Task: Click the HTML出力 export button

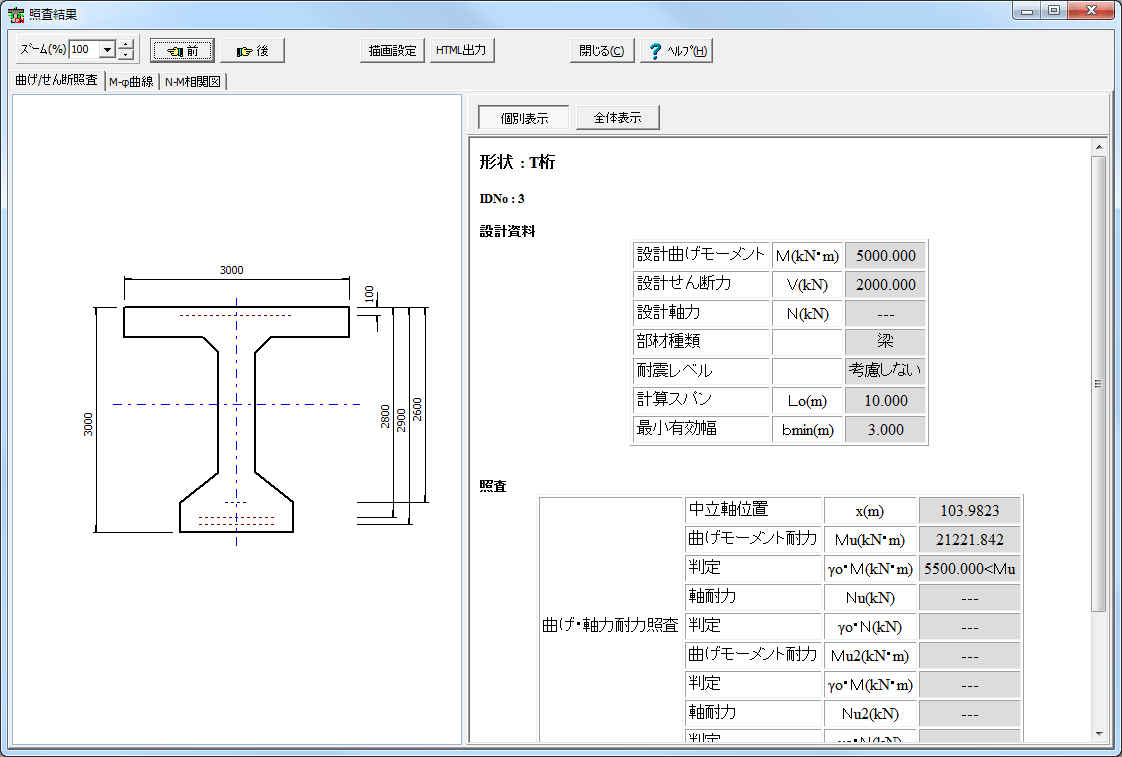Action: 461,51
